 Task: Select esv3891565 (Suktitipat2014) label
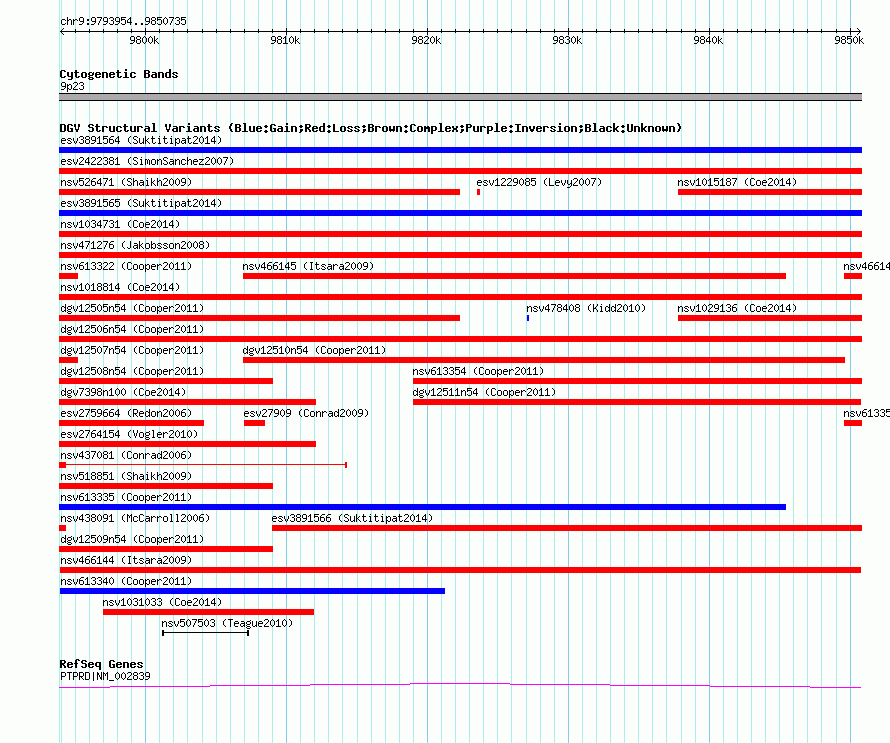(141, 203)
